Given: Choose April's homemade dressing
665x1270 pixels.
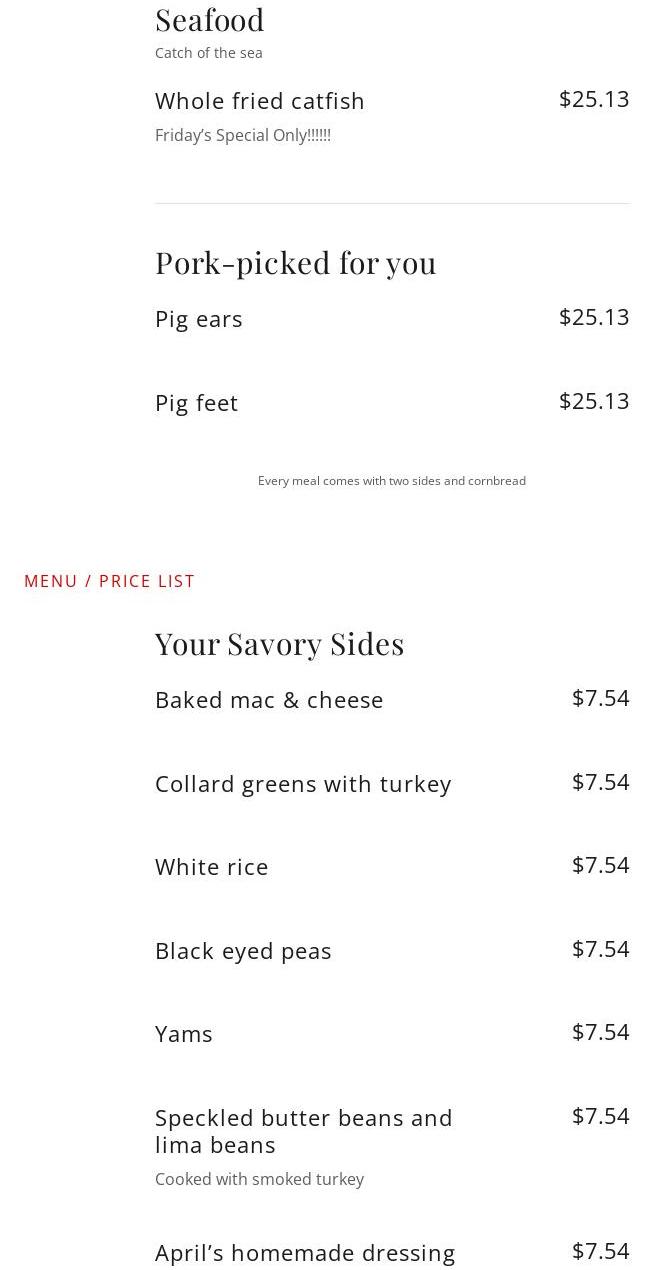Looking at the screenshot, I should pyautogui.click(x=305, y=1253).
